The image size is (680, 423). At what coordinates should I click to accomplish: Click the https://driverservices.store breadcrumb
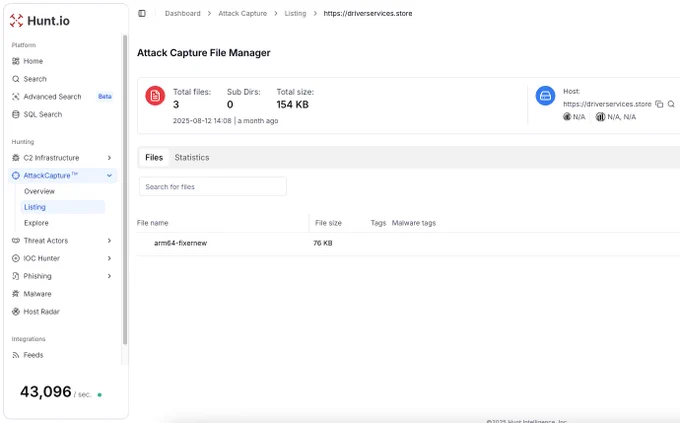(368, 13)
